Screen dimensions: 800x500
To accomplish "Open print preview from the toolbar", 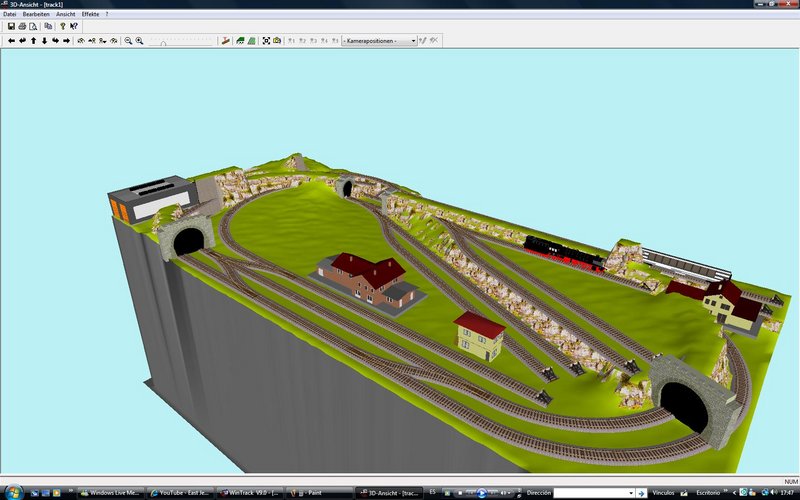I will point(33,26).
